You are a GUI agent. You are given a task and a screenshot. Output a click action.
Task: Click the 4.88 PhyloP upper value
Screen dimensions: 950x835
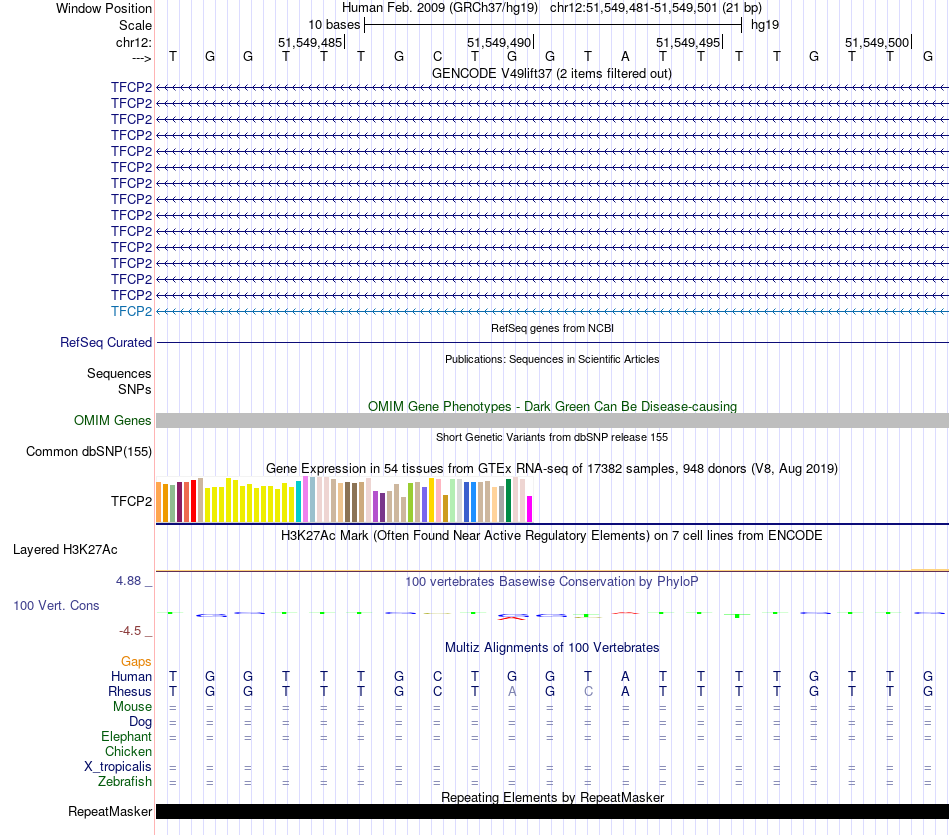(x=128, y=581)
